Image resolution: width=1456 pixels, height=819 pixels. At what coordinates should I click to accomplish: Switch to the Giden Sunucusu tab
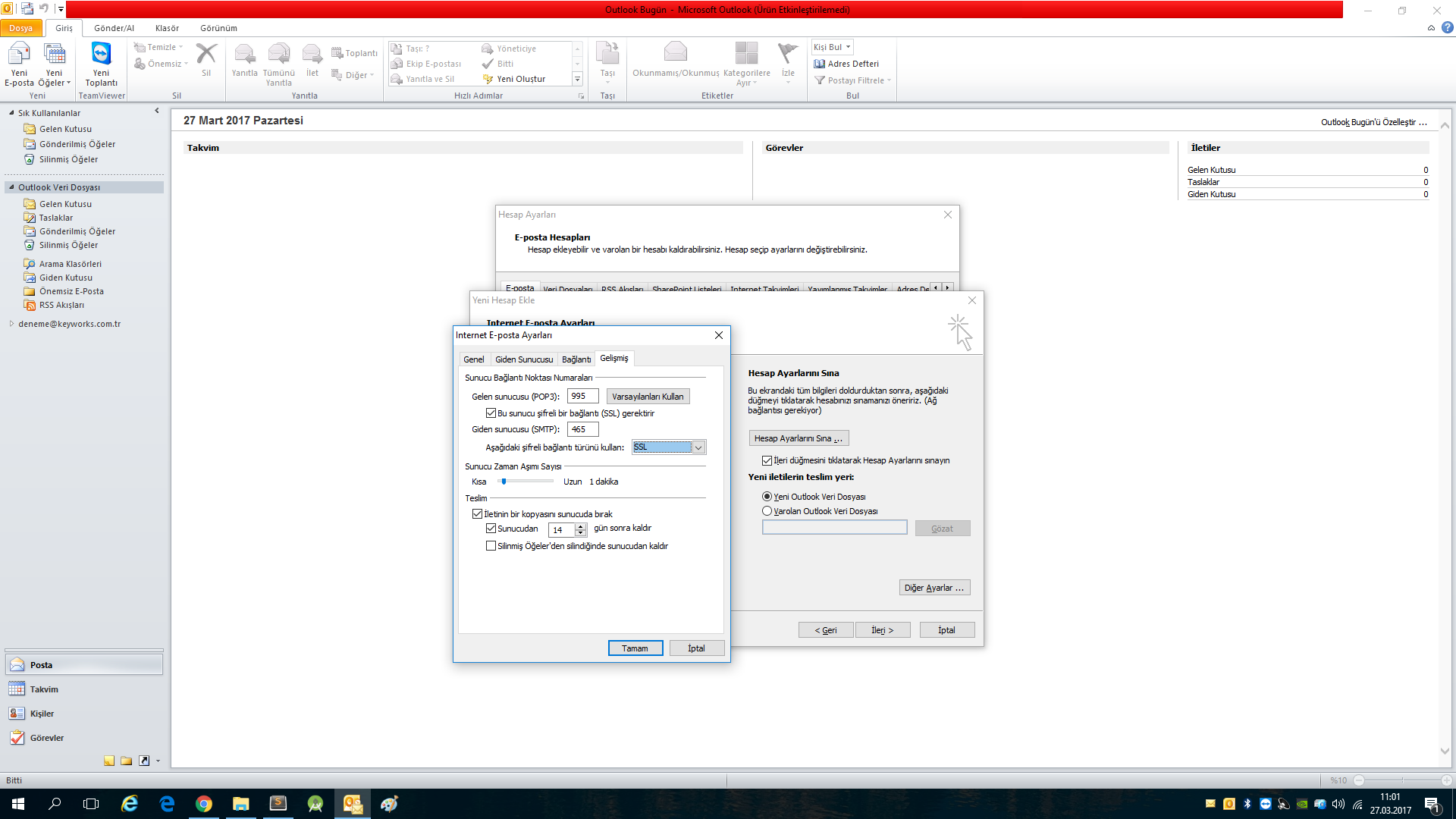524,359
